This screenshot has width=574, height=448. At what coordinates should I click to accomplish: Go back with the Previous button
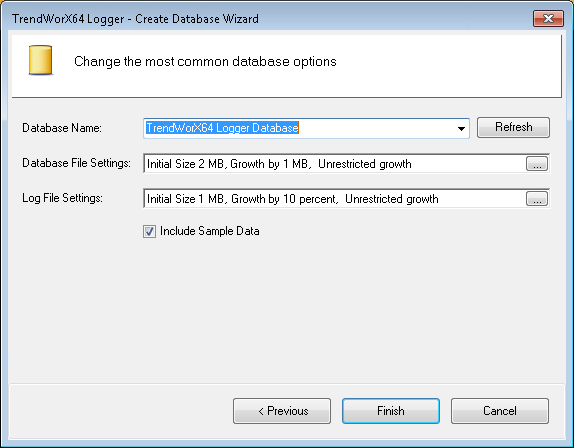[x=282, y=411]
